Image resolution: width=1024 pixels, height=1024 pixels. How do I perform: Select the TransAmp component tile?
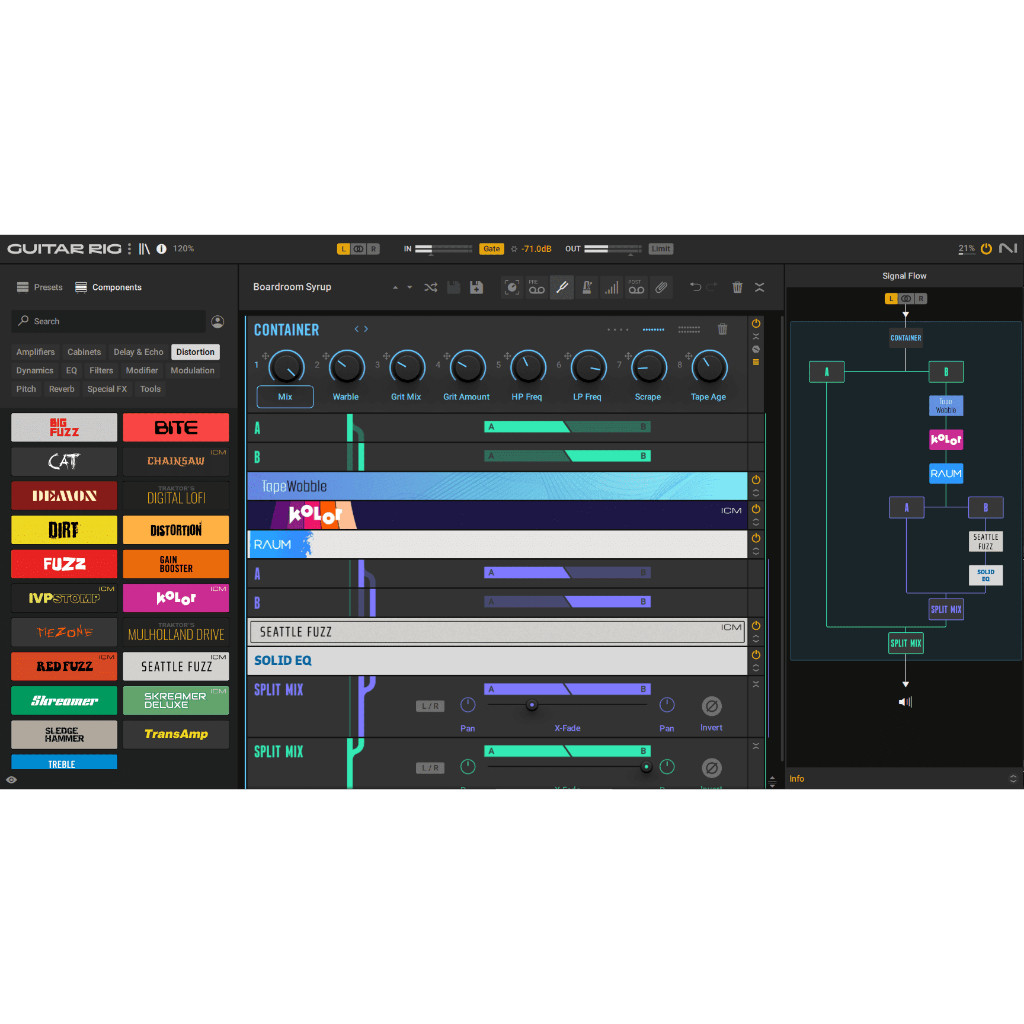(176, 734)
